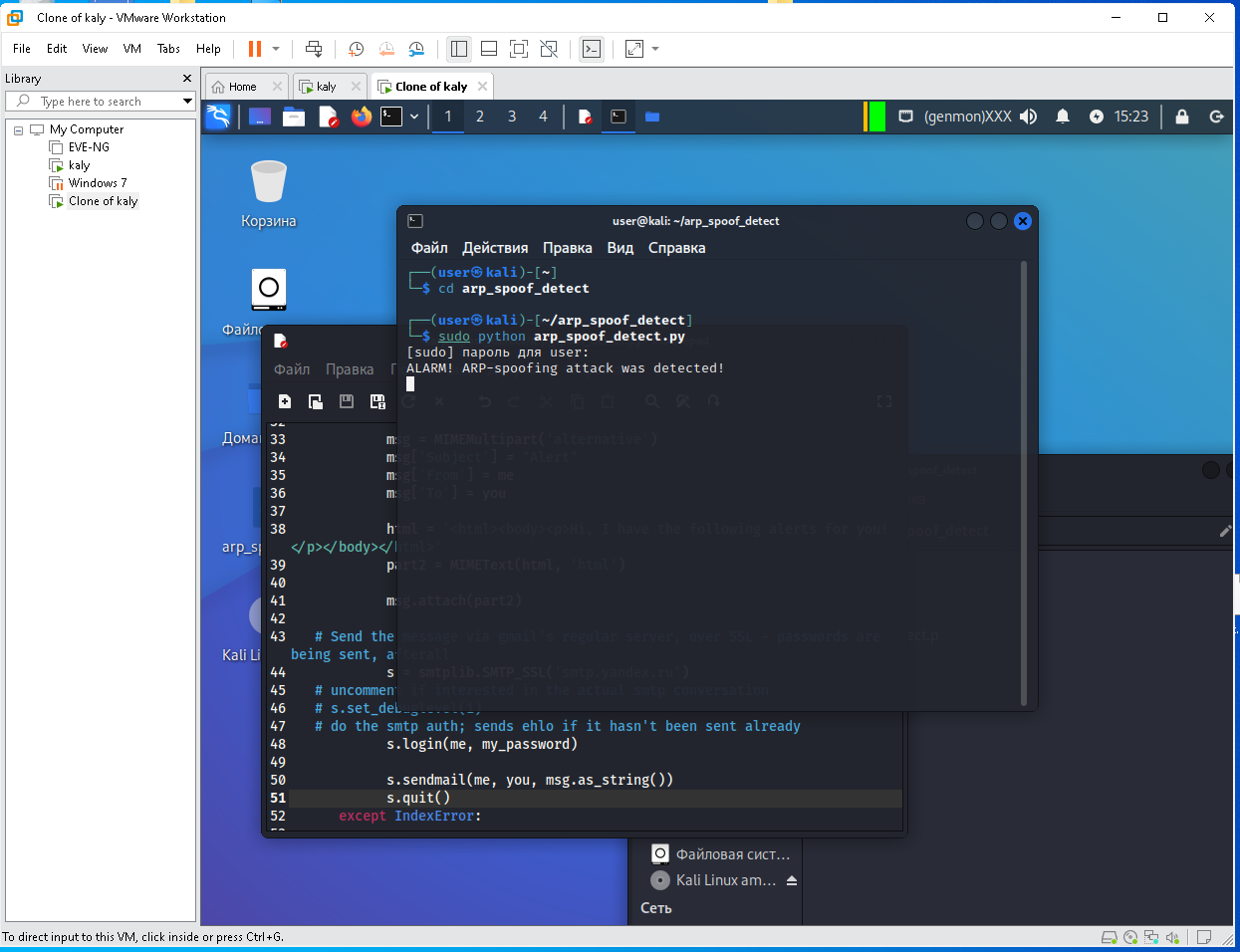Launch the terminal emulator from the Kali panel
The width and height of the screenshot is (1240, 952).
[392, 117]
